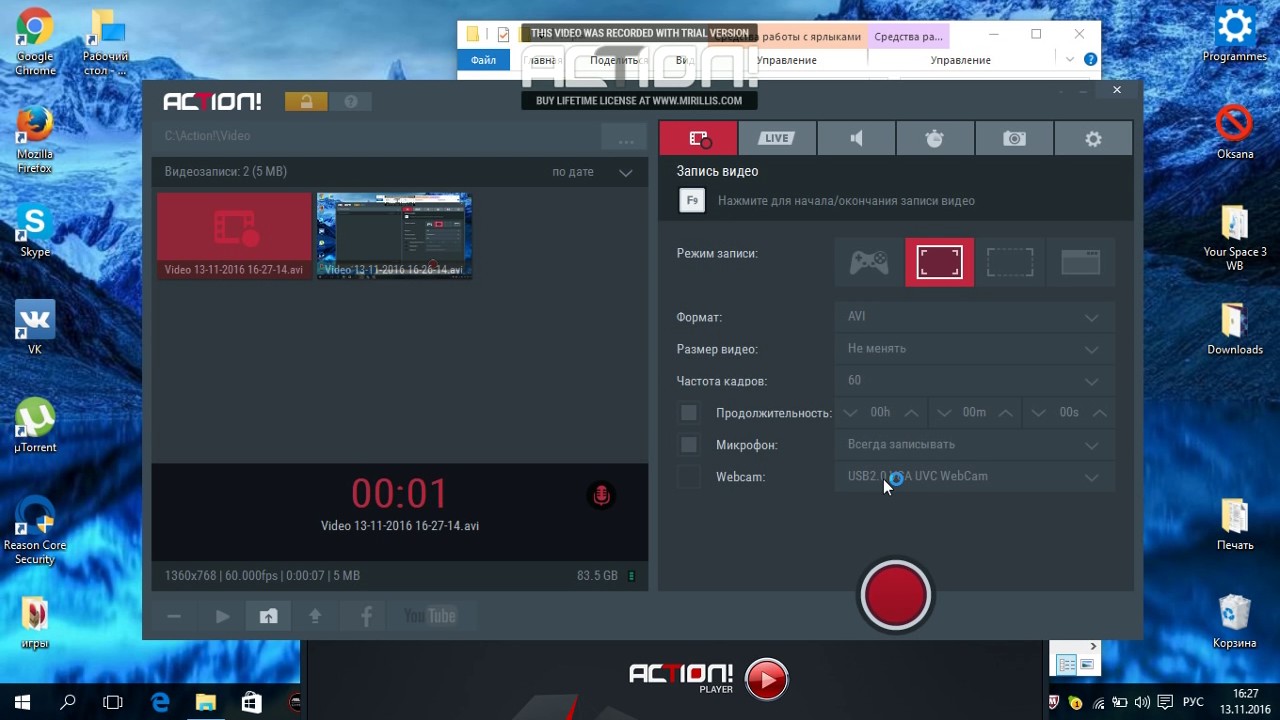Open Skype desktop shortcut
The height and width of the screenshot is (720, 1280).
tap(35, 231)
